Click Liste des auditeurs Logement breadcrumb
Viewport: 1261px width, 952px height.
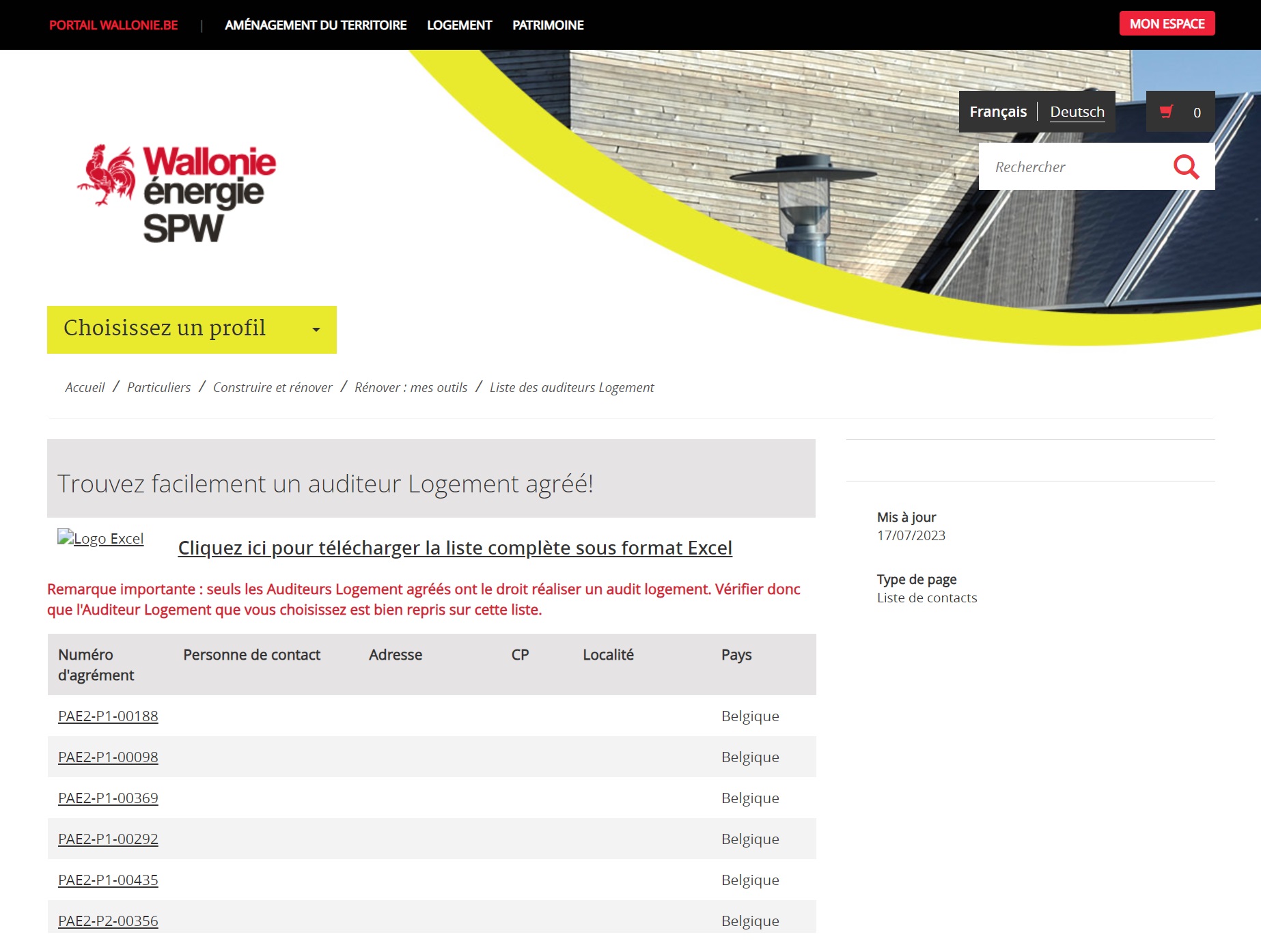[x=572, y=387]
